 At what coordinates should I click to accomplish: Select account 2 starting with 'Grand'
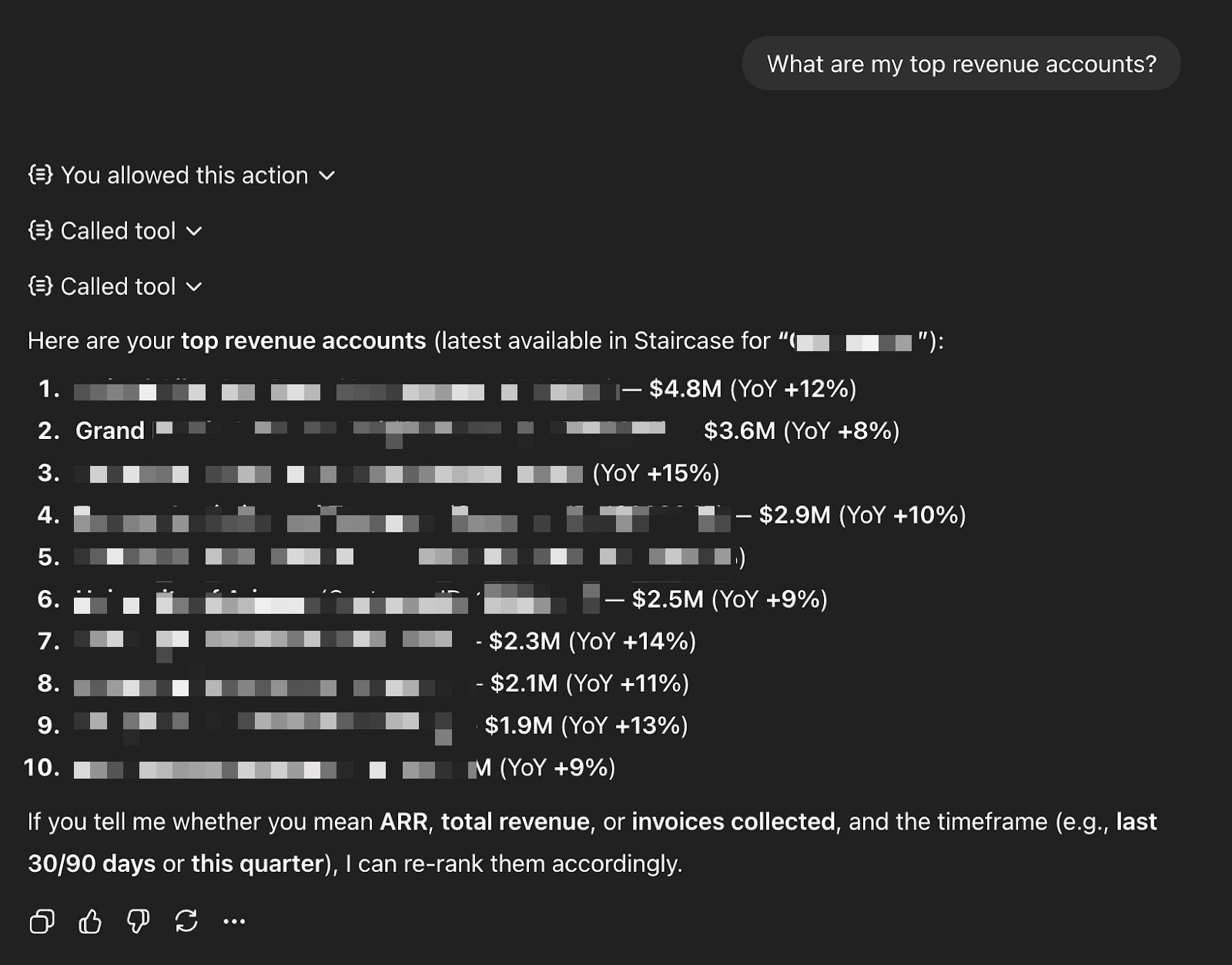coord(110,431)
